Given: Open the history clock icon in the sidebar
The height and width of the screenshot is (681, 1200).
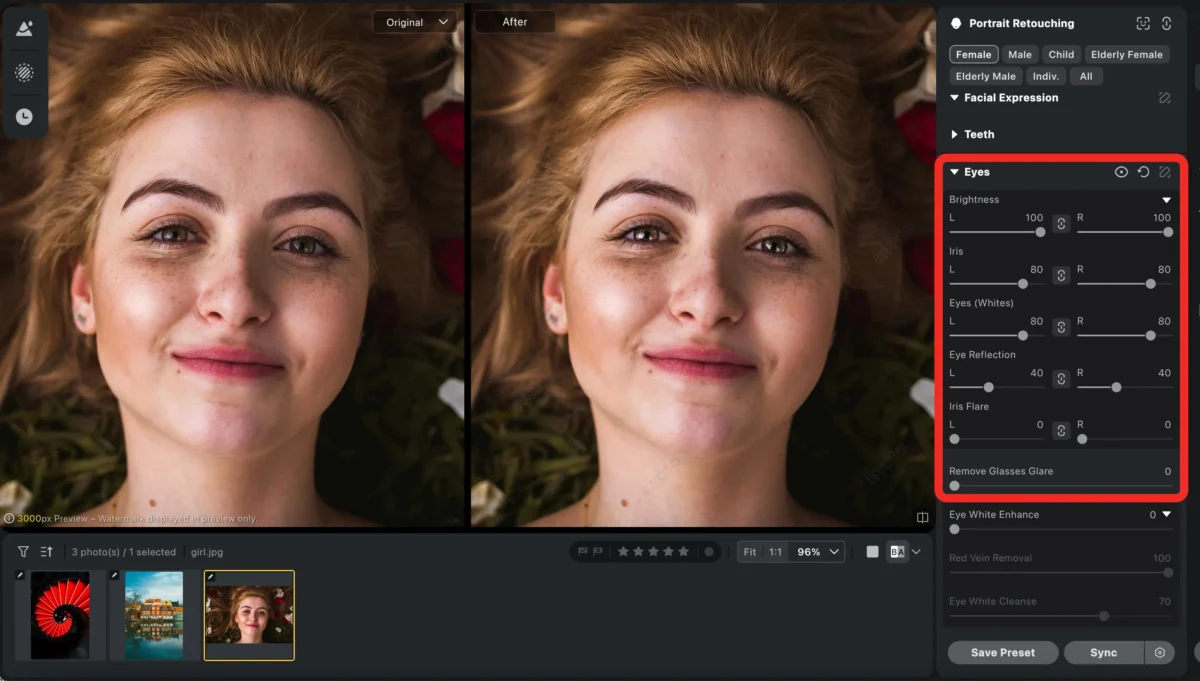Looking at the screenshot, I should tap(25, 116).
